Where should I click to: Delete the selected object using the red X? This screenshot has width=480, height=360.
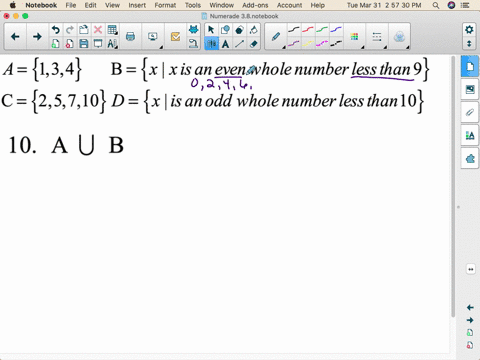tap(98, 30)
